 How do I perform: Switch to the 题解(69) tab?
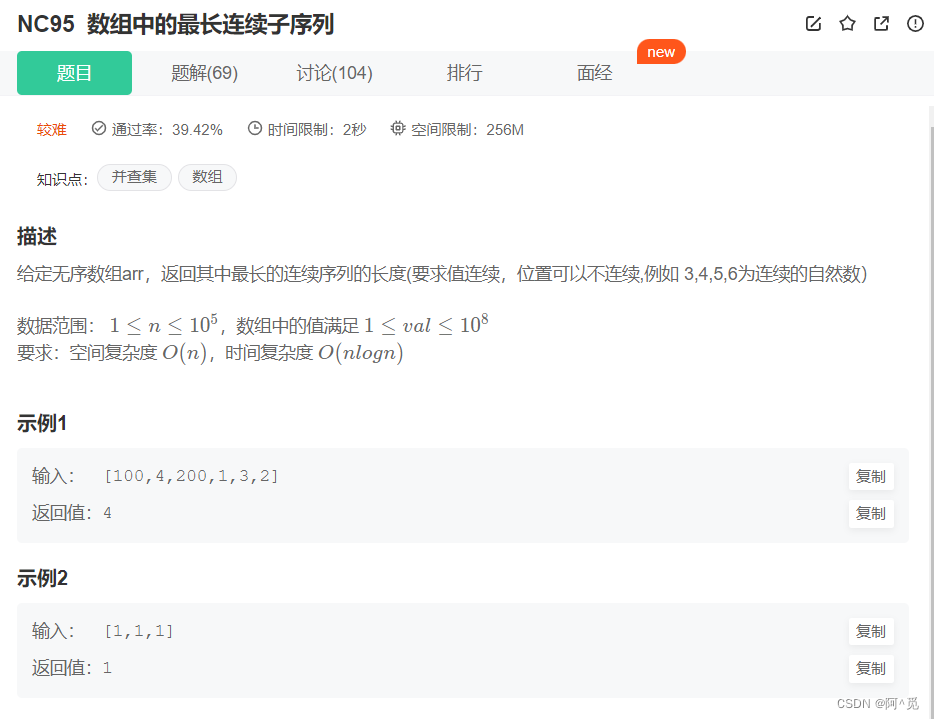tap(204, 73)
